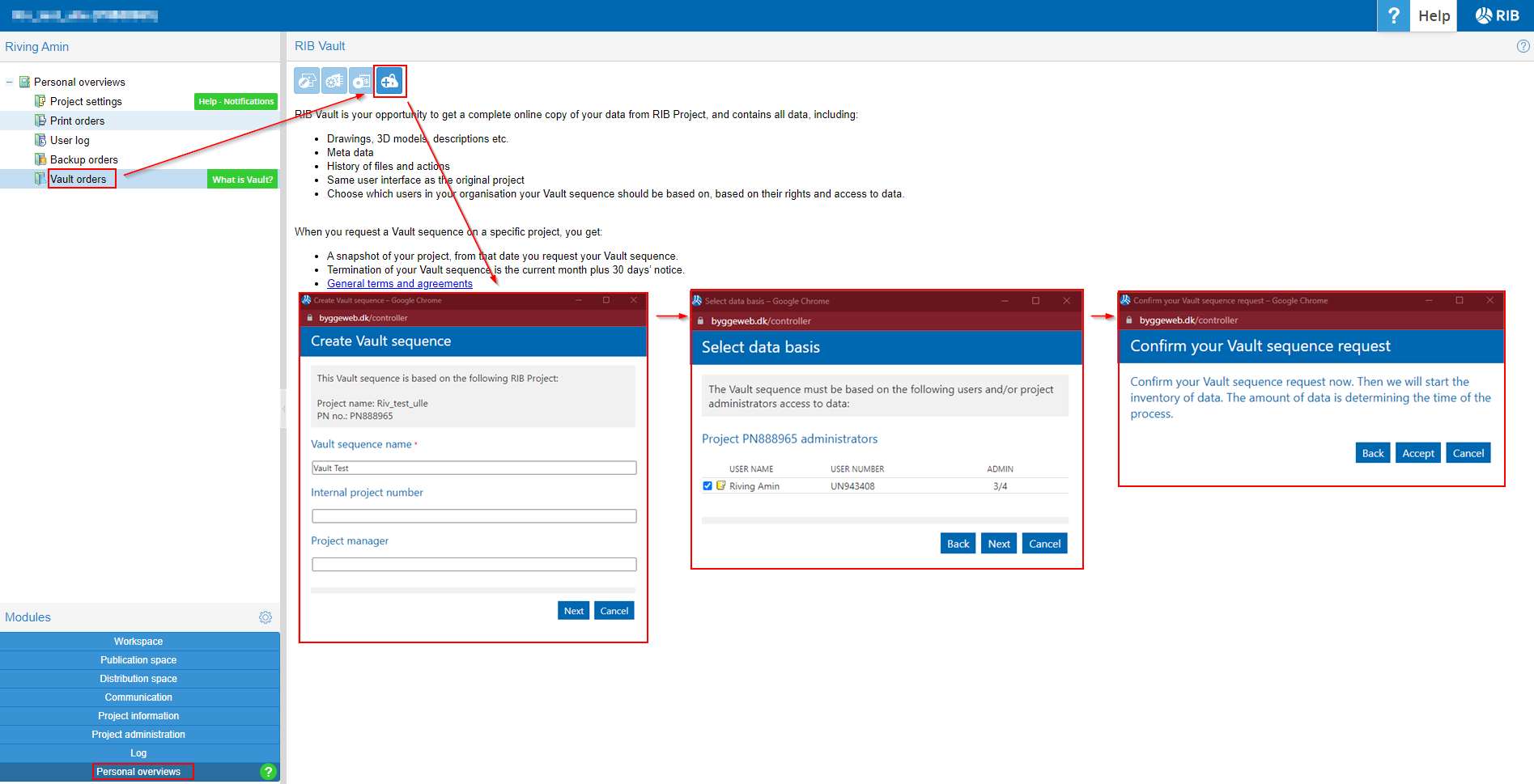
Task: Click the first toolbar icon with pencil
Action: 307,81
